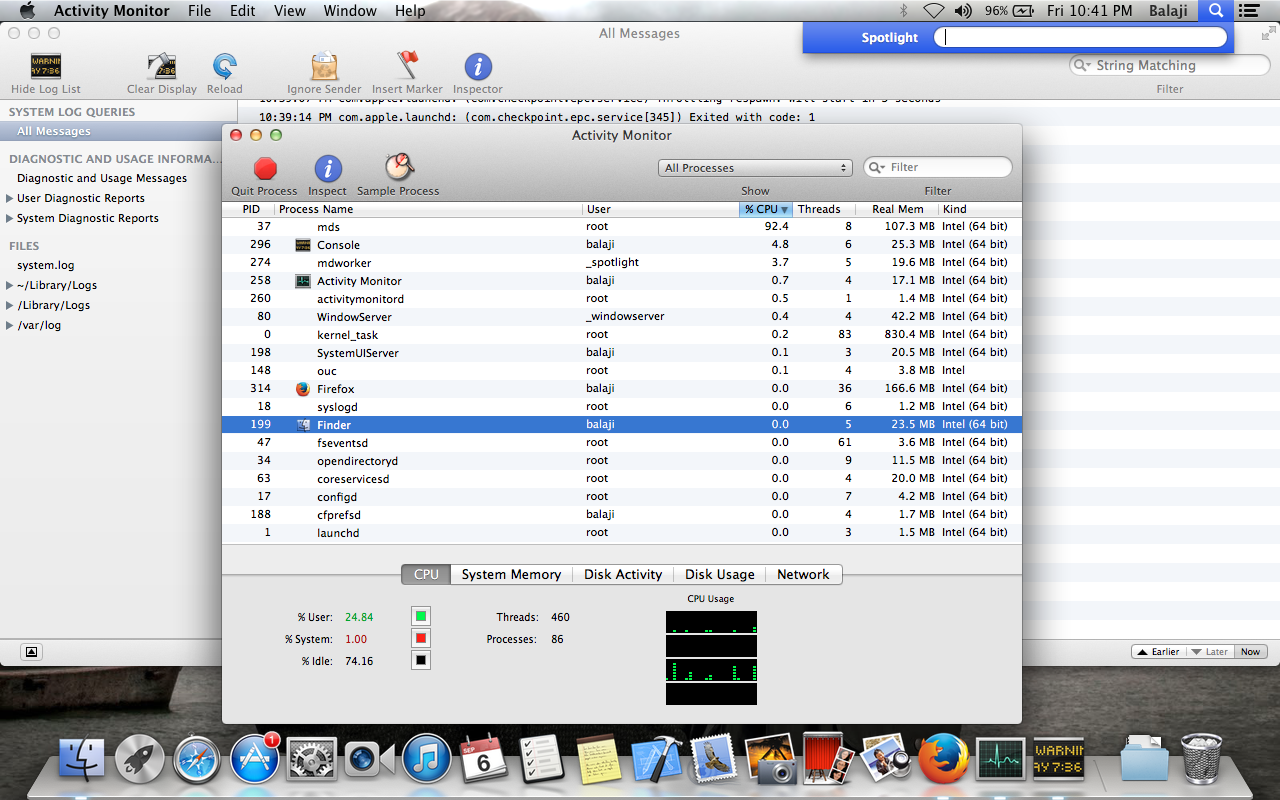Insert a marker using the Insert Marker icon
Image resolution: width=1280 pixels, height=800 pixels.
coord(407,66)
